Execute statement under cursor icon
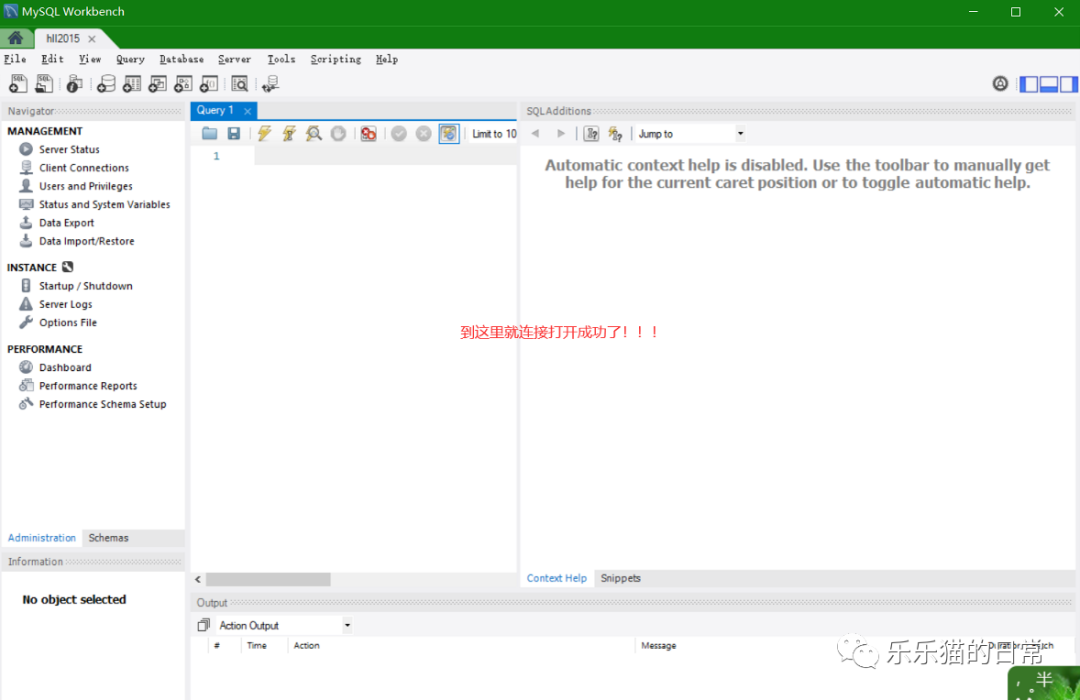This screenshot has height=700, width=1080. click(289, 134)
